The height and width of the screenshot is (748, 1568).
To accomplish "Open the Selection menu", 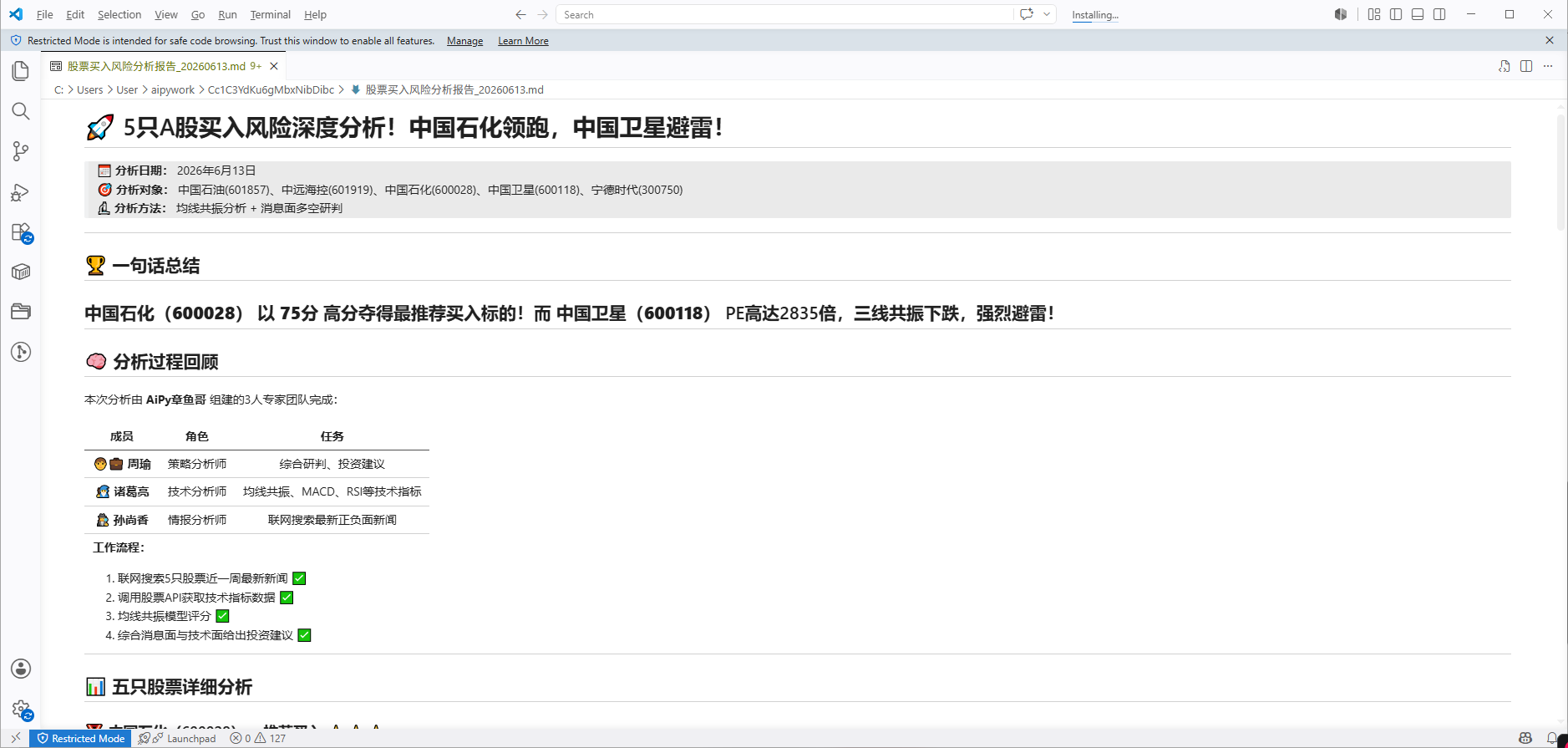I will point(119,14).
